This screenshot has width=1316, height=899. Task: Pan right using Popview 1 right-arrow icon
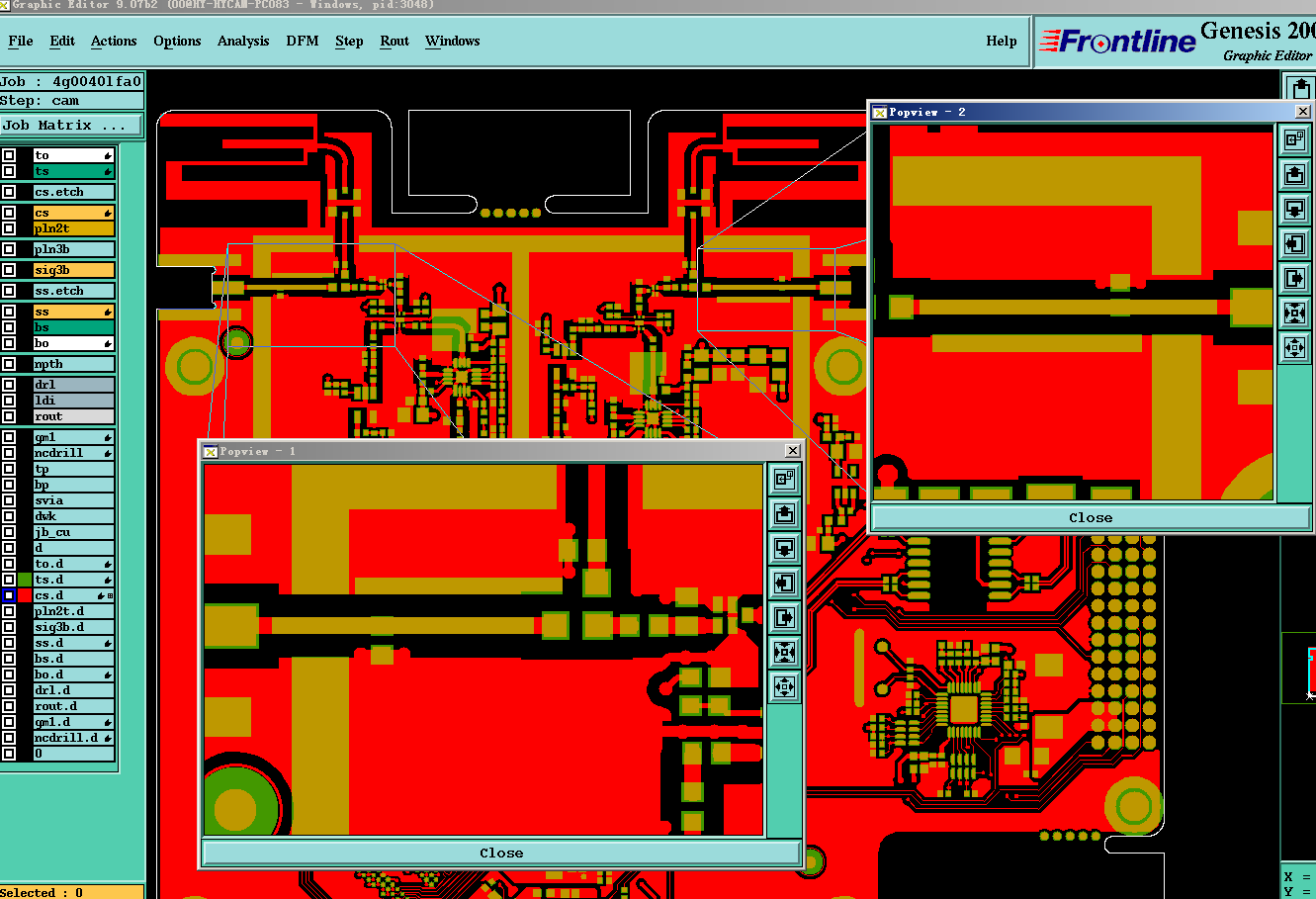click(x=785, y=617)
